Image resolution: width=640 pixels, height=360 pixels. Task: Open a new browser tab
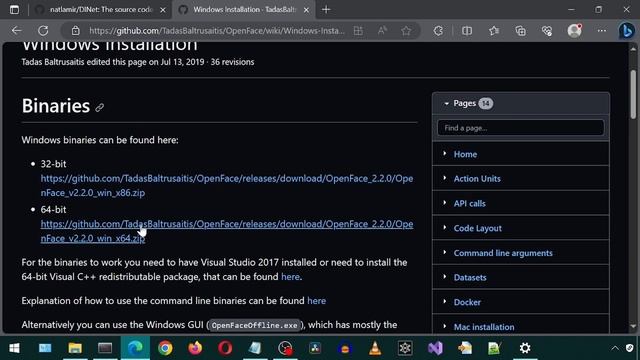[x=326, y=9]
